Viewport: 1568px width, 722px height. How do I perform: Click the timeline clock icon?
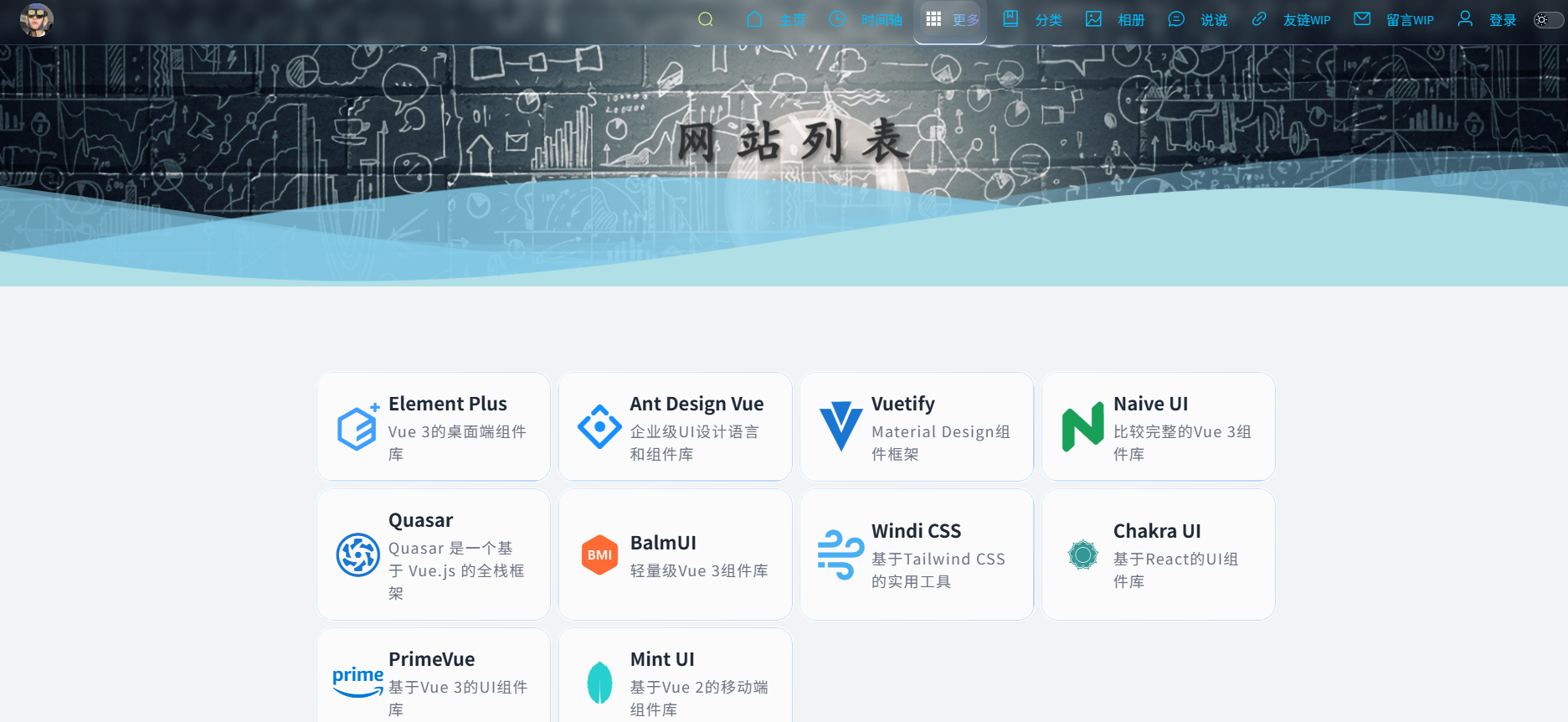pyautogui.click(x=837, y=18)
